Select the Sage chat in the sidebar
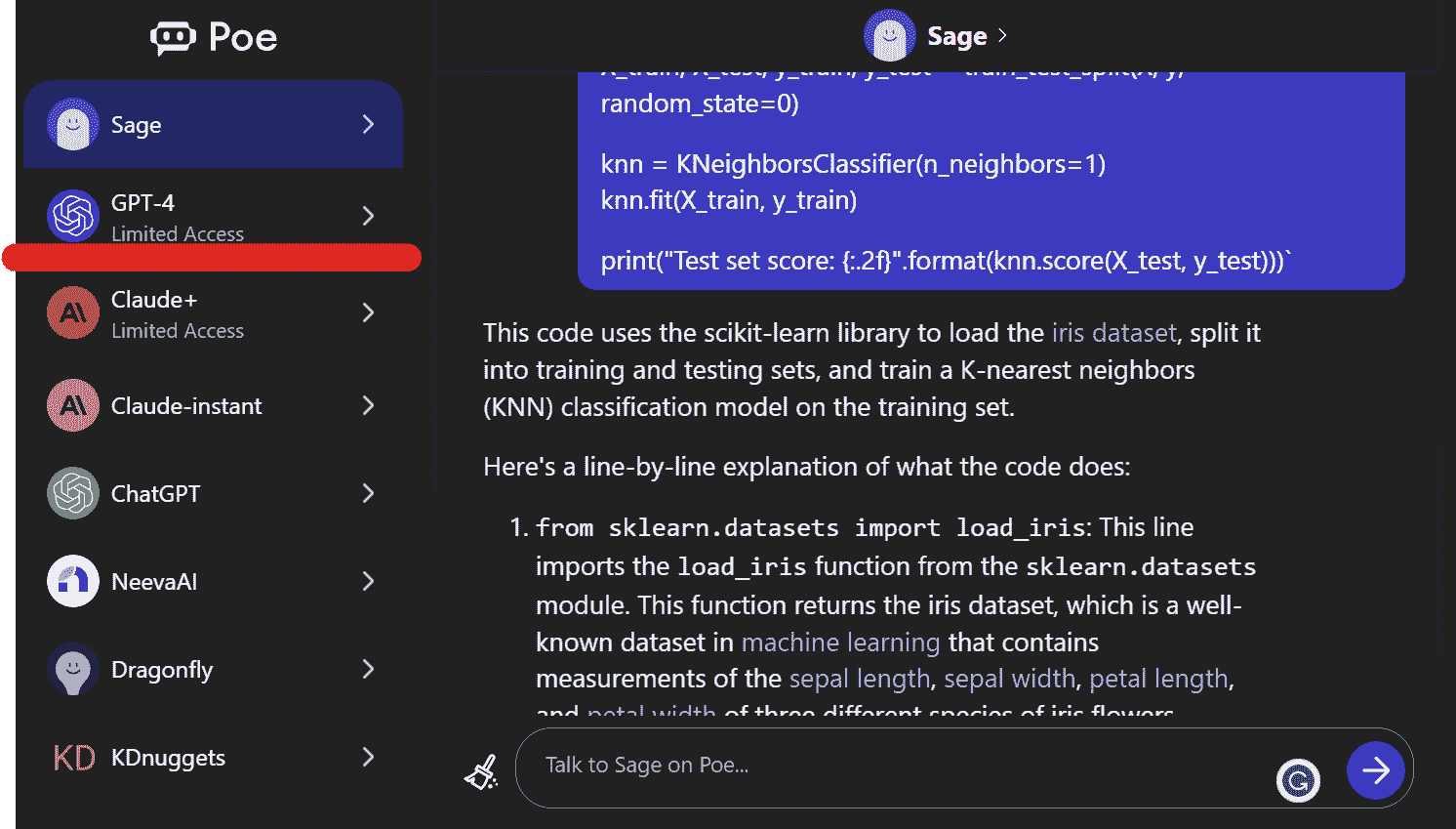Viewport: 1456px width, 829px height. (213, 124)
